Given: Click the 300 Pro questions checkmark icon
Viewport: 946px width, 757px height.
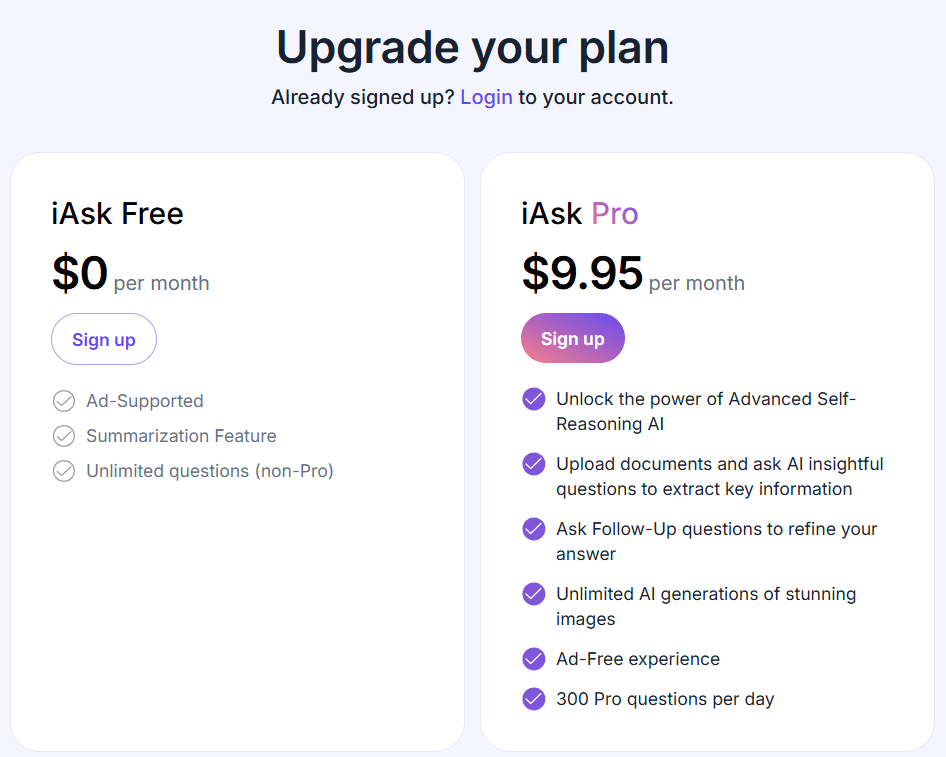Looking at the screenshot, I should 534,699.
